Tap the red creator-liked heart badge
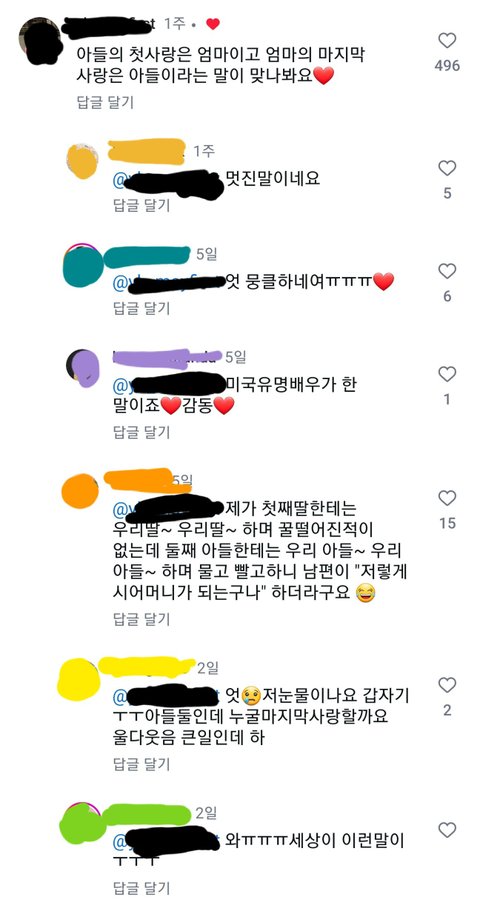Viewport: 480px width, 914px height. 213,24
